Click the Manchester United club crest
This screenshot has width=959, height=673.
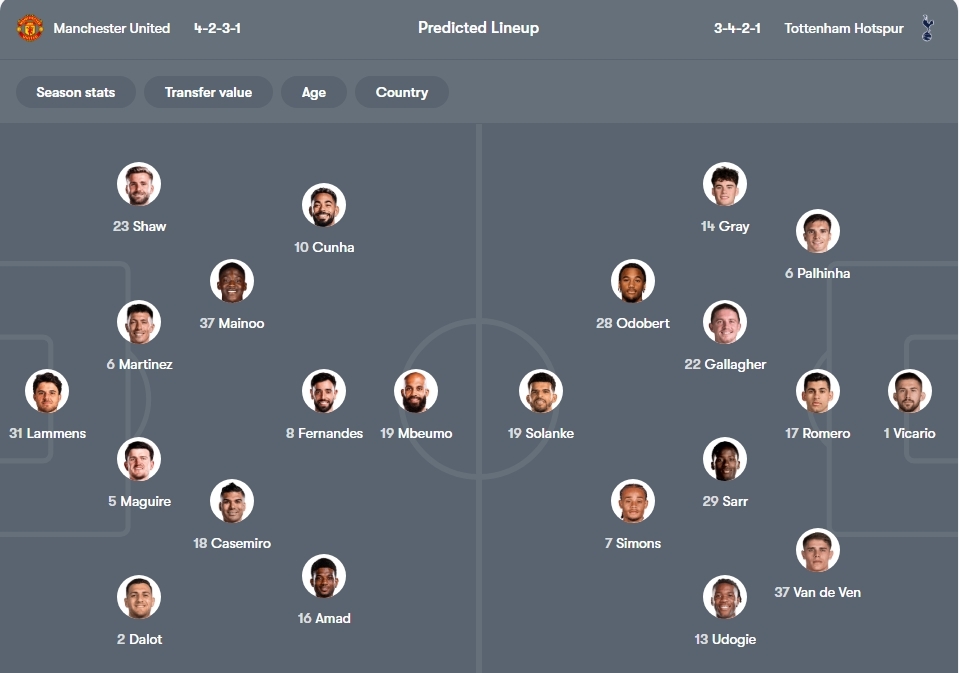click(x=30, y=28)
